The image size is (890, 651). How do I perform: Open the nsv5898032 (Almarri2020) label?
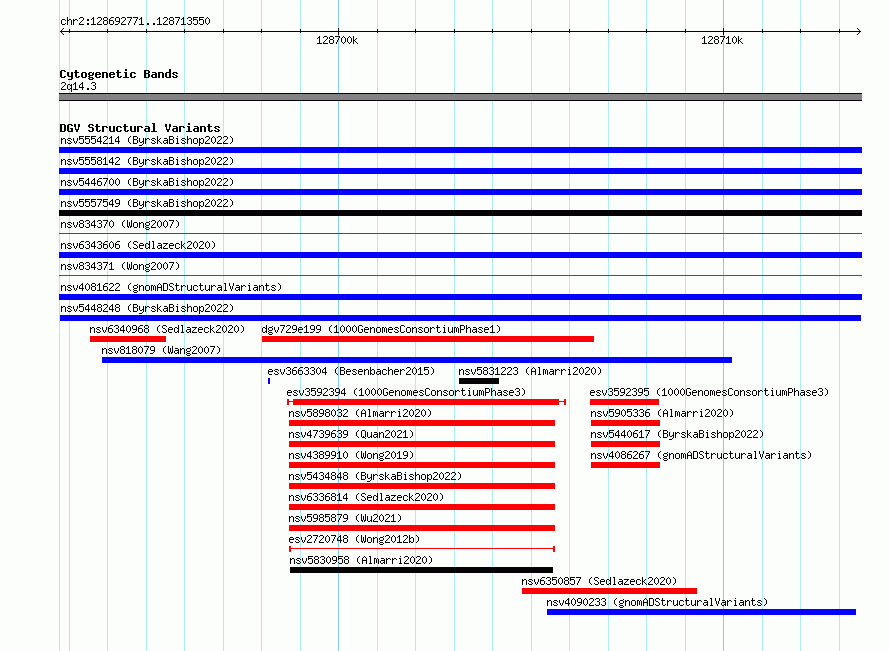[360, 413]
